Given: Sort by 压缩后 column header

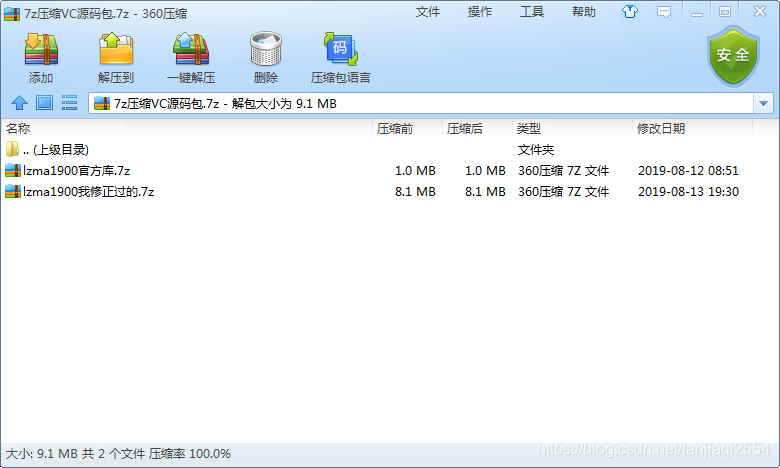Looking at the screenshot, I should [x=478, y=129].
